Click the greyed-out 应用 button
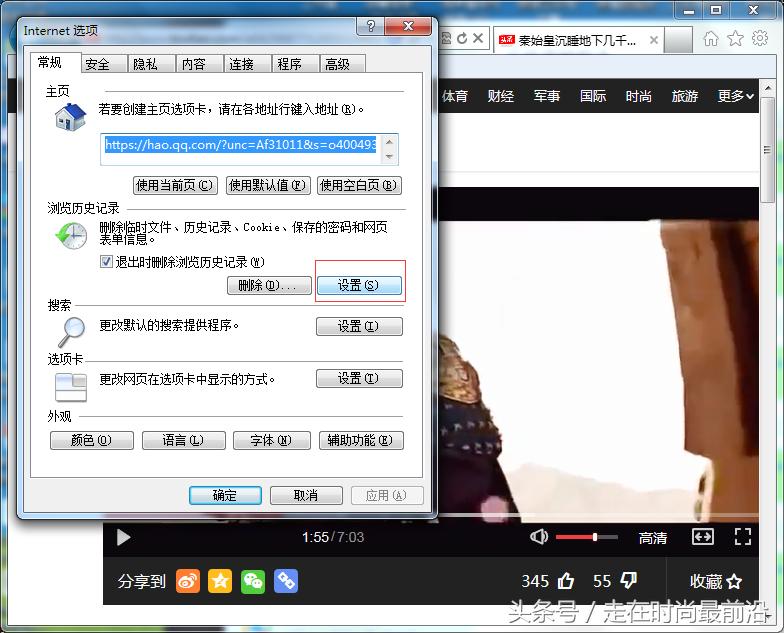The image size is (784, 633). tap(387, 496)
